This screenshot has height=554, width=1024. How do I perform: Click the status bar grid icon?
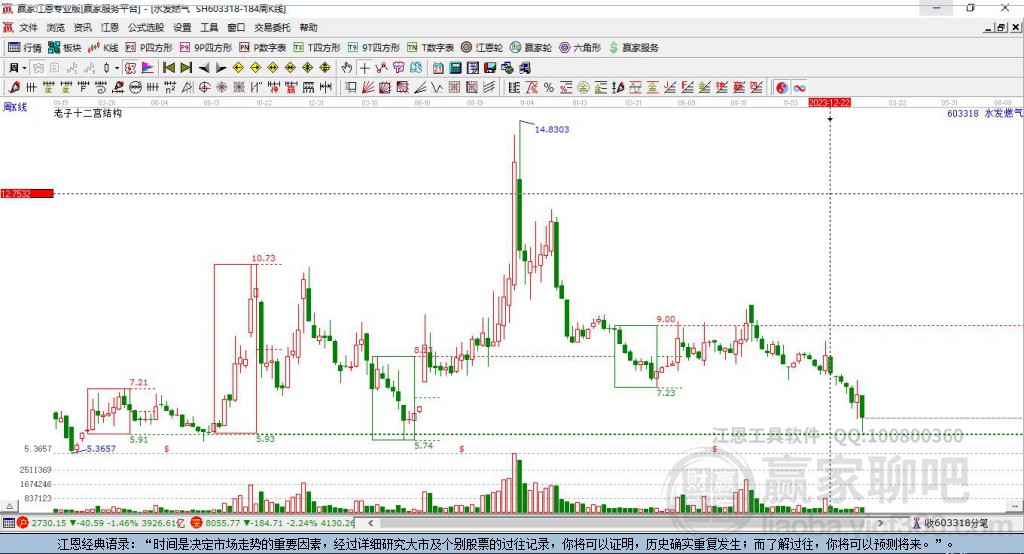(x=8, y=523)
